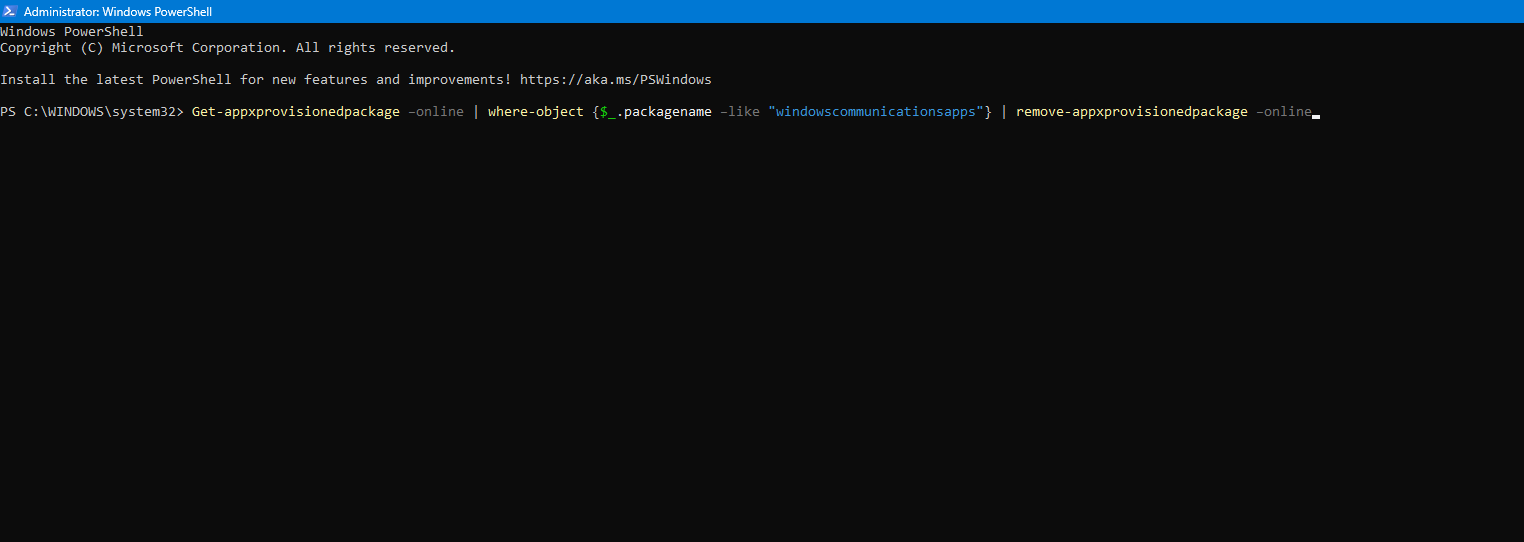This screenshot has width=1524, height=542.
Task: Click the "windowscommunicationsapps" string
Action: [x=876, y=111]
